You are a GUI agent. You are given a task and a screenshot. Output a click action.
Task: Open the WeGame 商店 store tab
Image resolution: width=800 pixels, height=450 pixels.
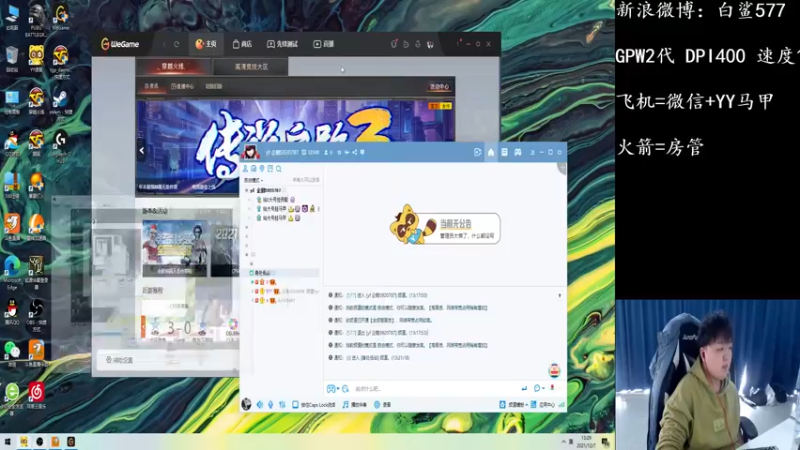point(242,44)
